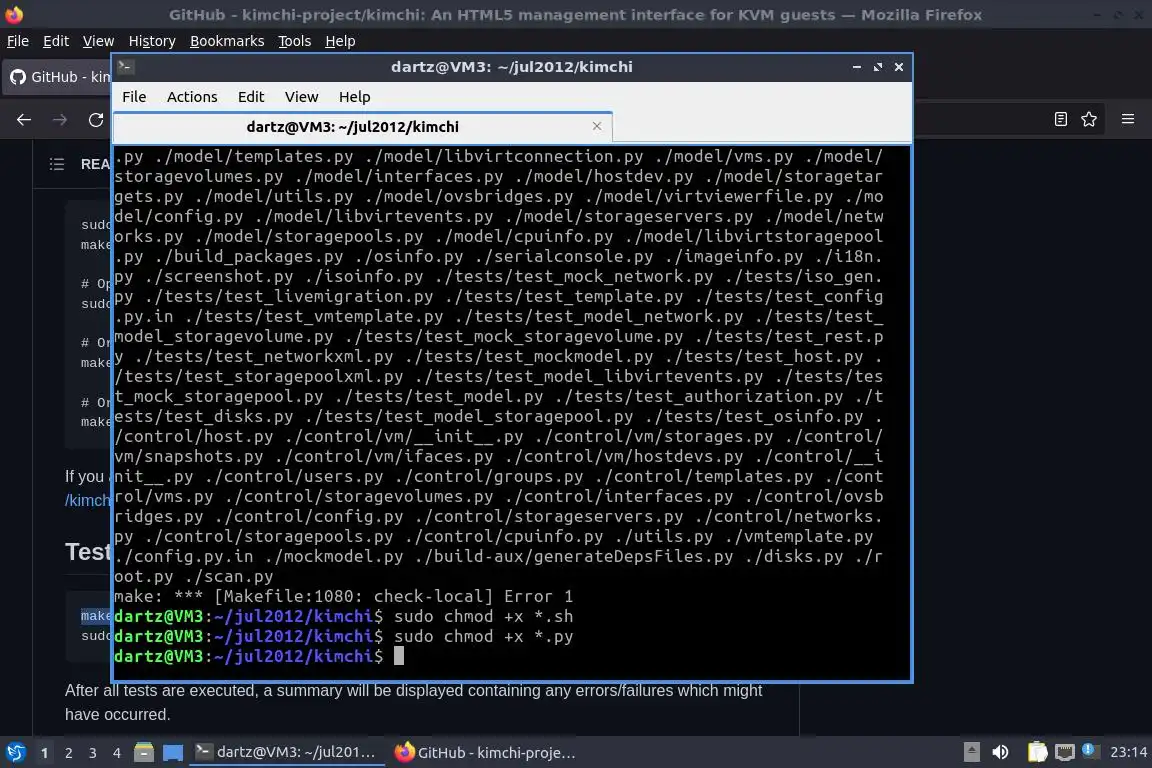Click the Firefox logo in title bar
The width and height of the screenshot is (1152, 768).
(14, 14)
